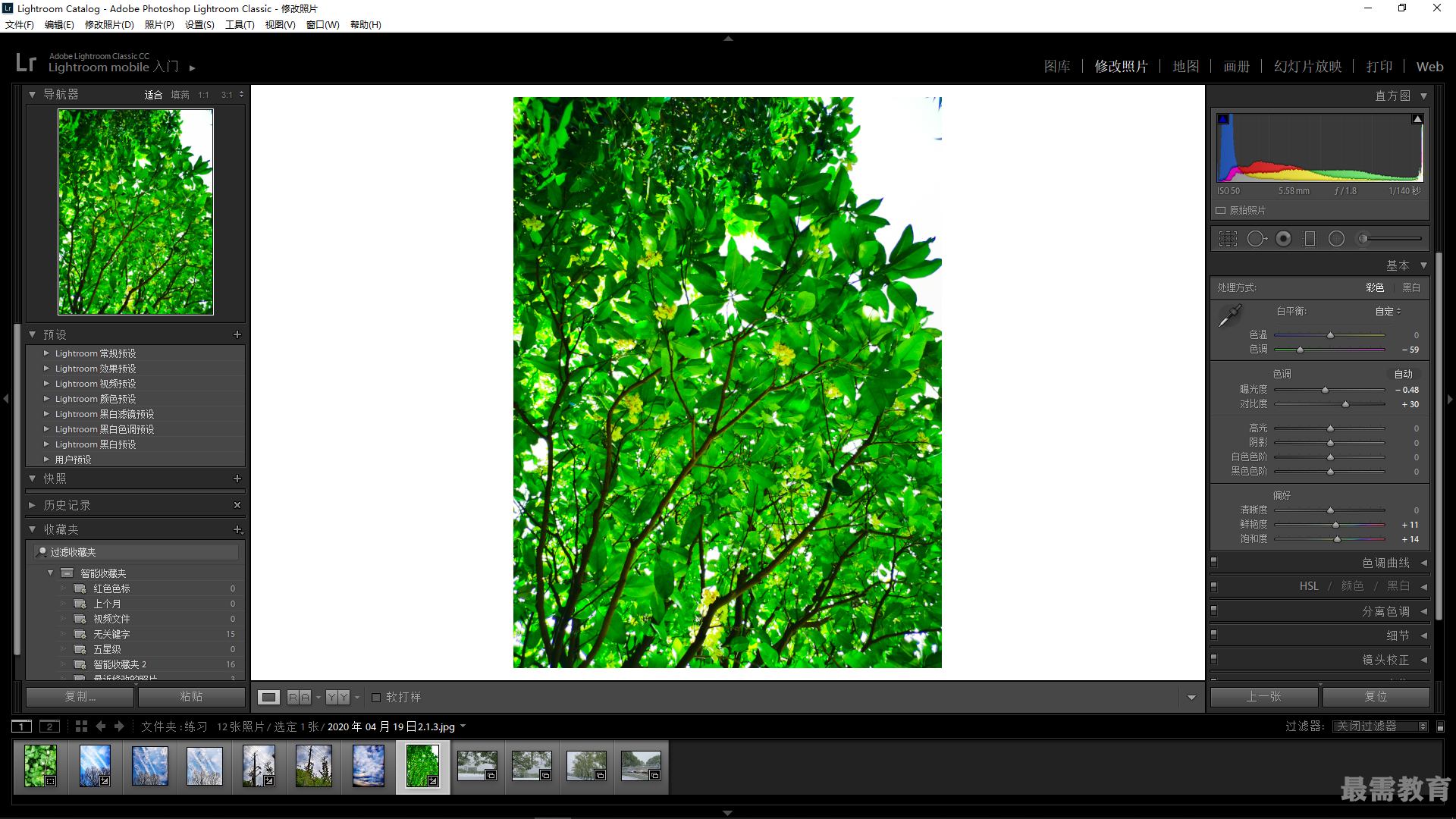Hide the left panel group

(6, 398)
